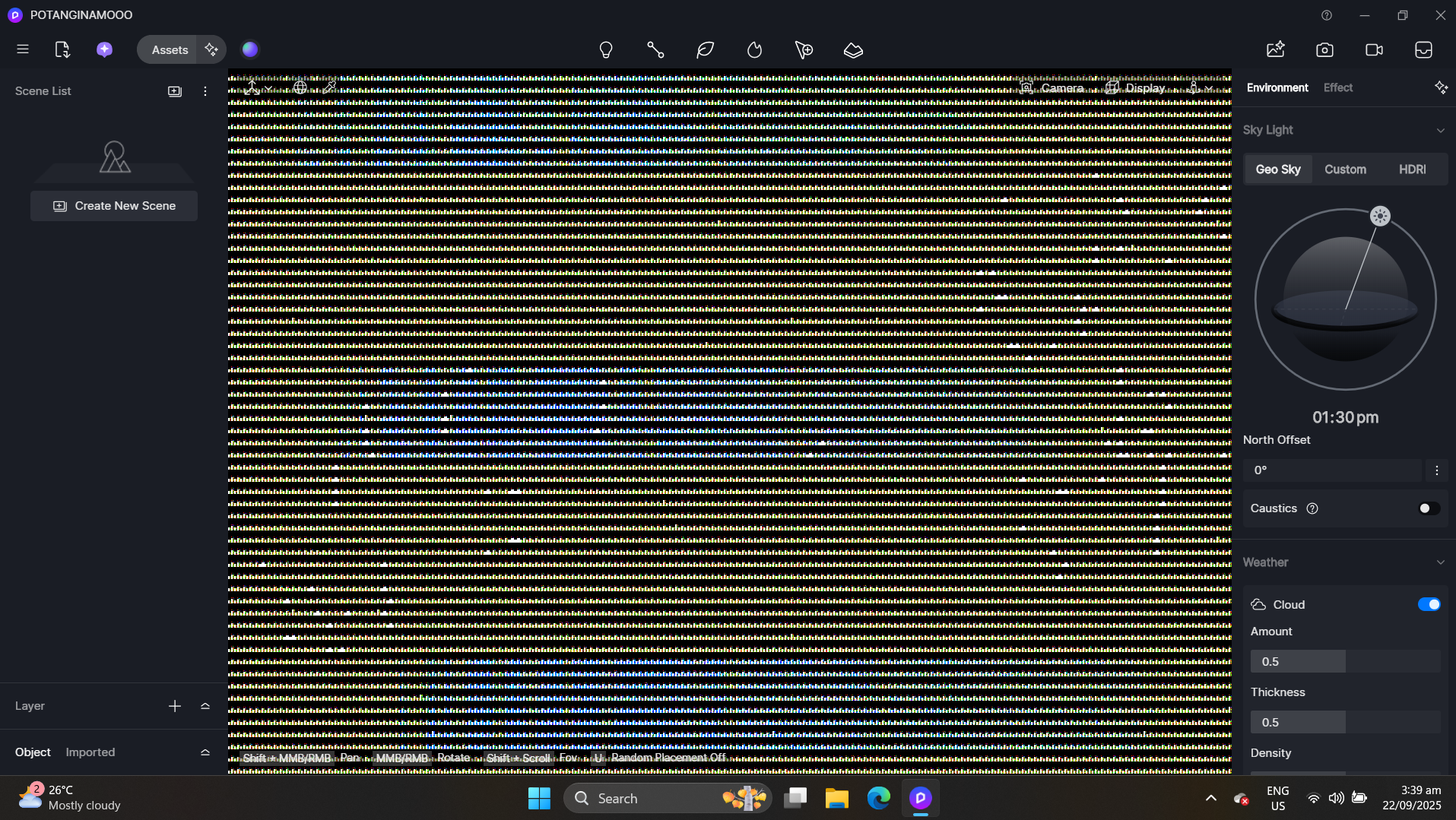Select the Scatter brush tool
Viewport: 1456px width, 820px height.
pos(804,49)
